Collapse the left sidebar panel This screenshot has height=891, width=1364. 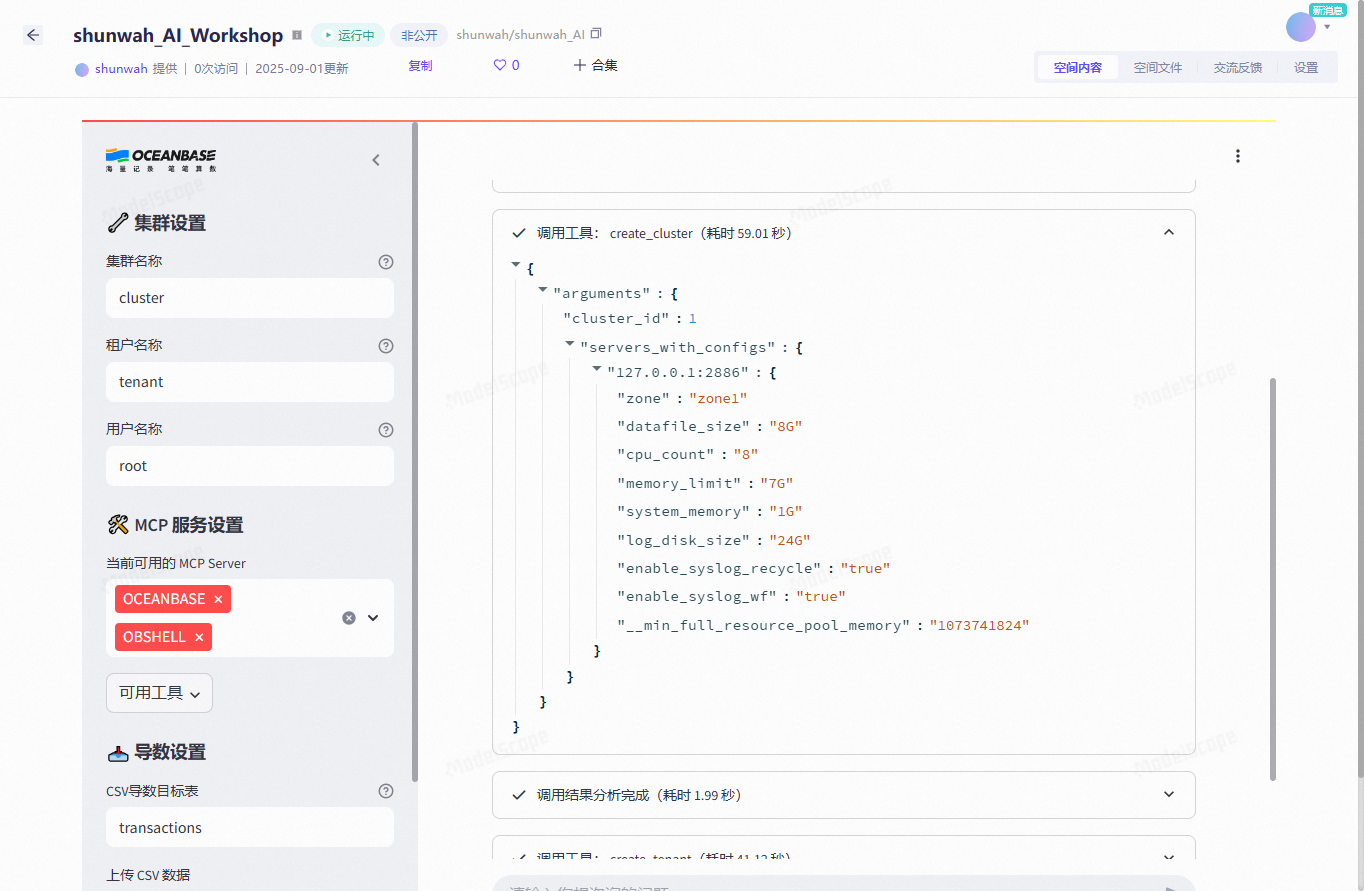tap(376, 160)
